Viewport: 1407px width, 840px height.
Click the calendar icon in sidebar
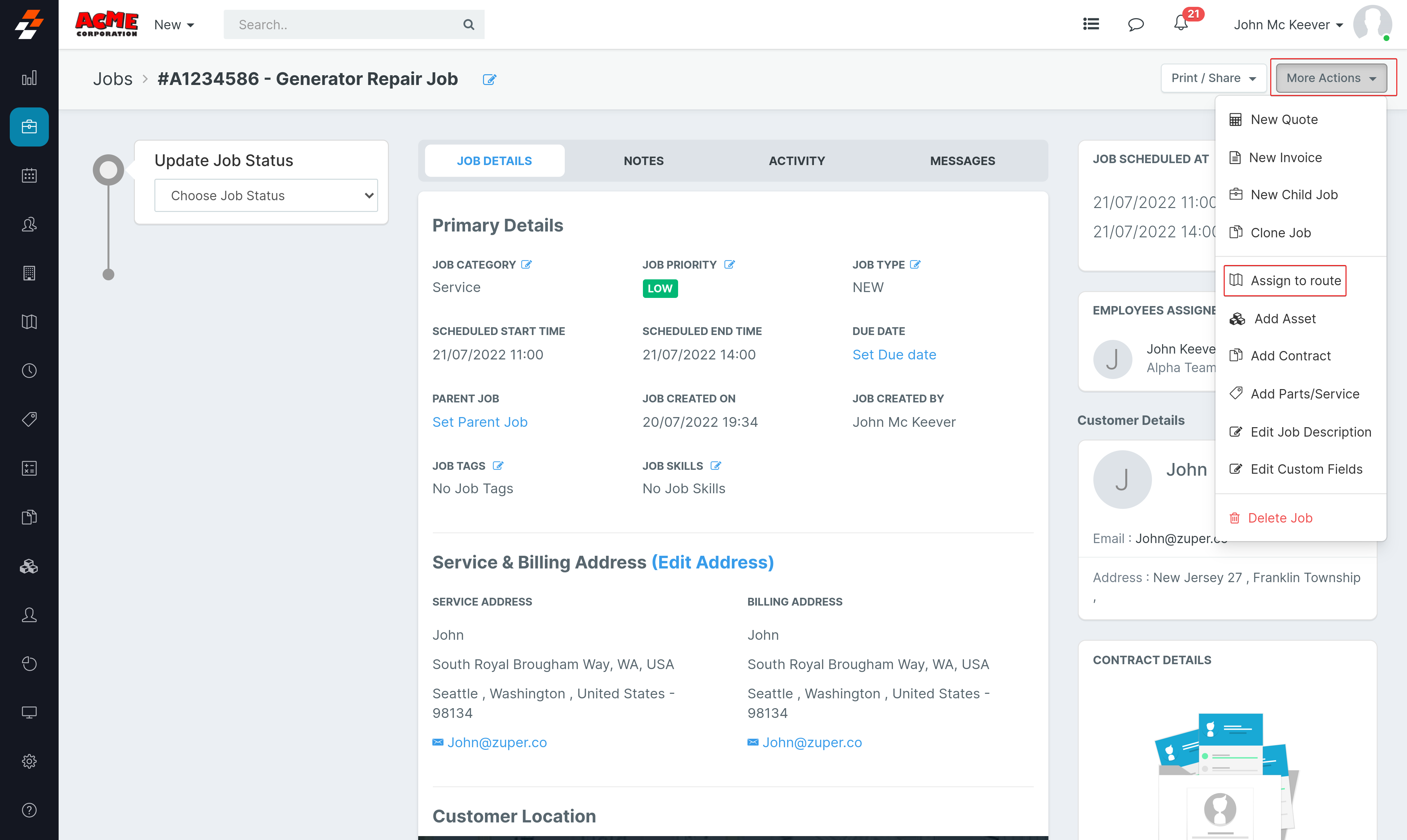coord(29,175)
